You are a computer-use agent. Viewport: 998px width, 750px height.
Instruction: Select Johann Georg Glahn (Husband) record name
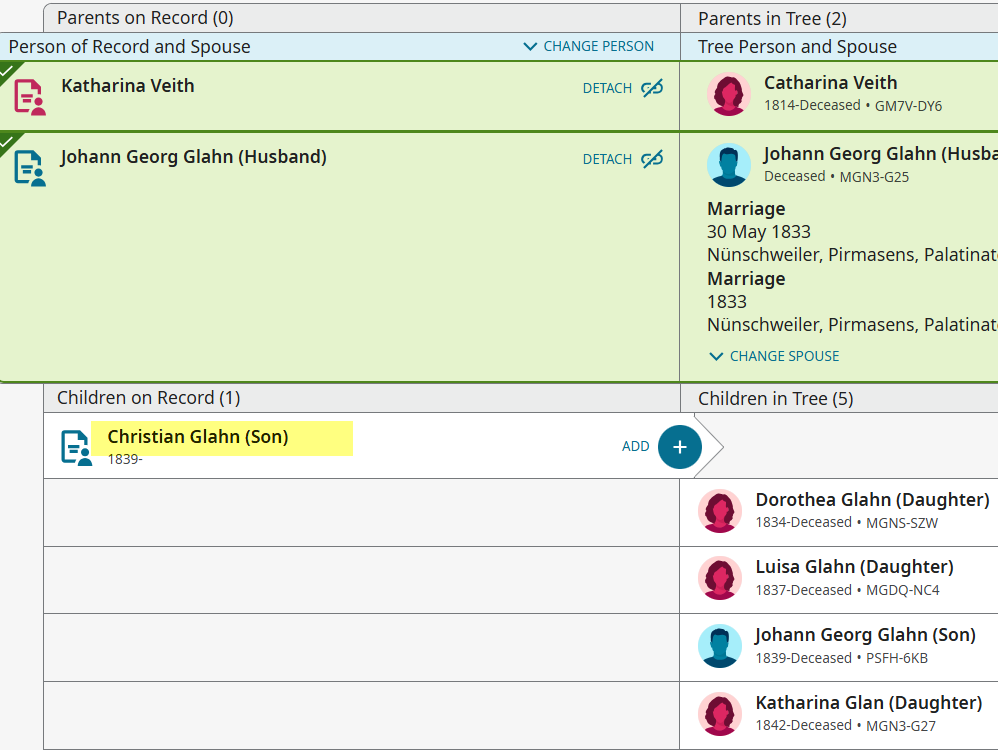[193, 157]
